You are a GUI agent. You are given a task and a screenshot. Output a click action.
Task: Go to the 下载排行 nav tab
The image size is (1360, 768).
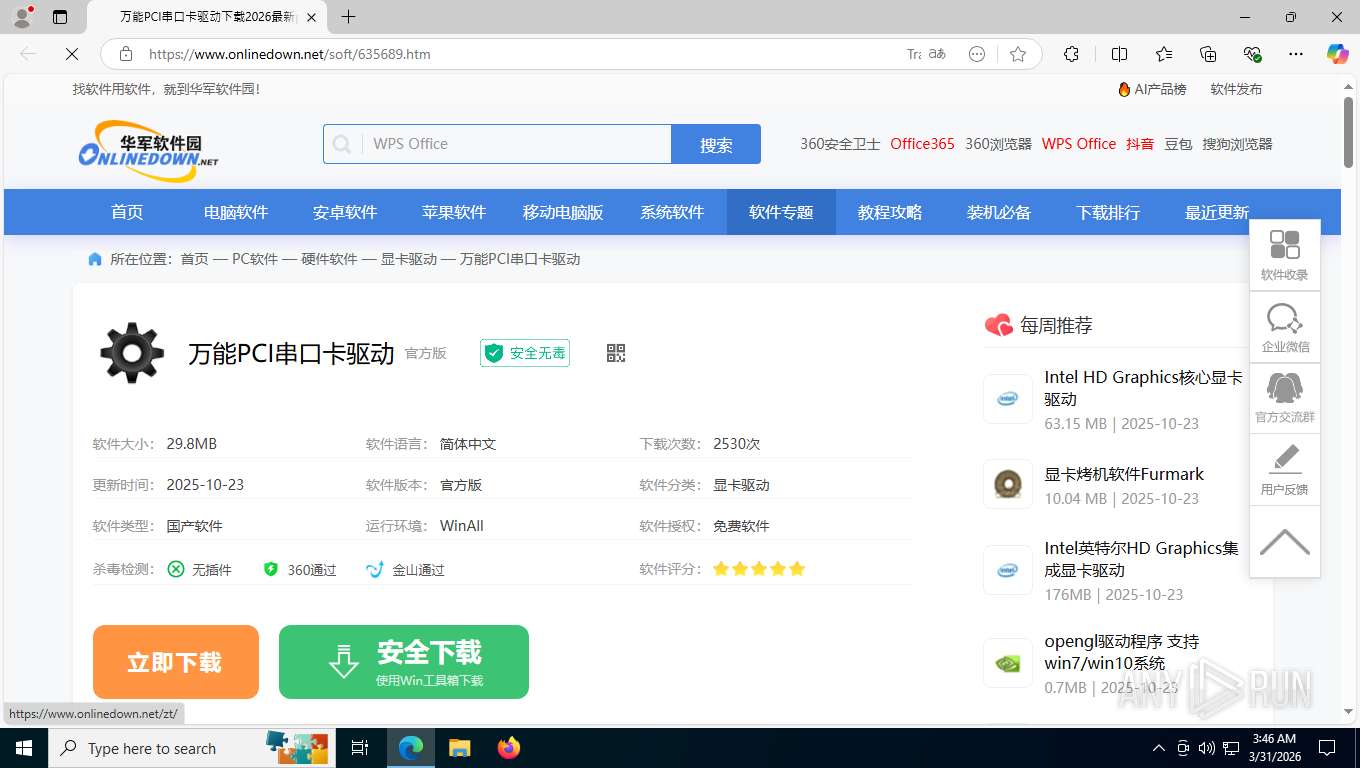click(x=1108, y=212)
